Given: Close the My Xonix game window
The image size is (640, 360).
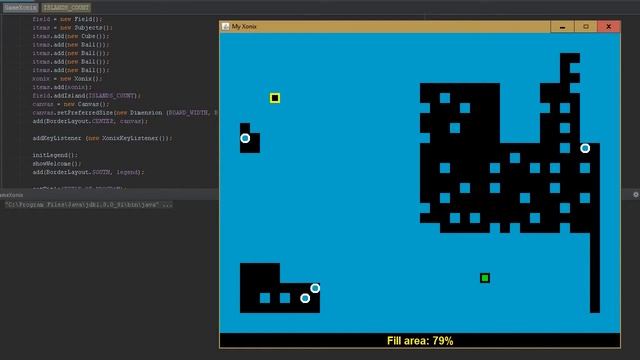Looking at the screenshot, I should [609, 27].
